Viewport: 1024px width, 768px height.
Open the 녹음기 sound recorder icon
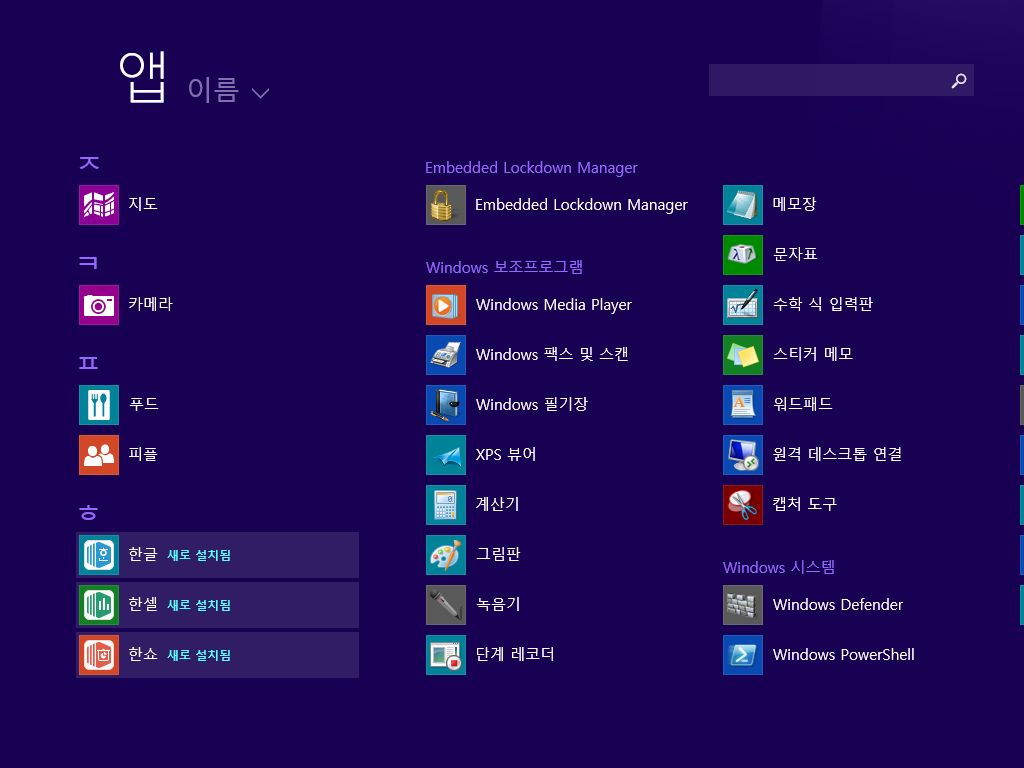point(445,605)
